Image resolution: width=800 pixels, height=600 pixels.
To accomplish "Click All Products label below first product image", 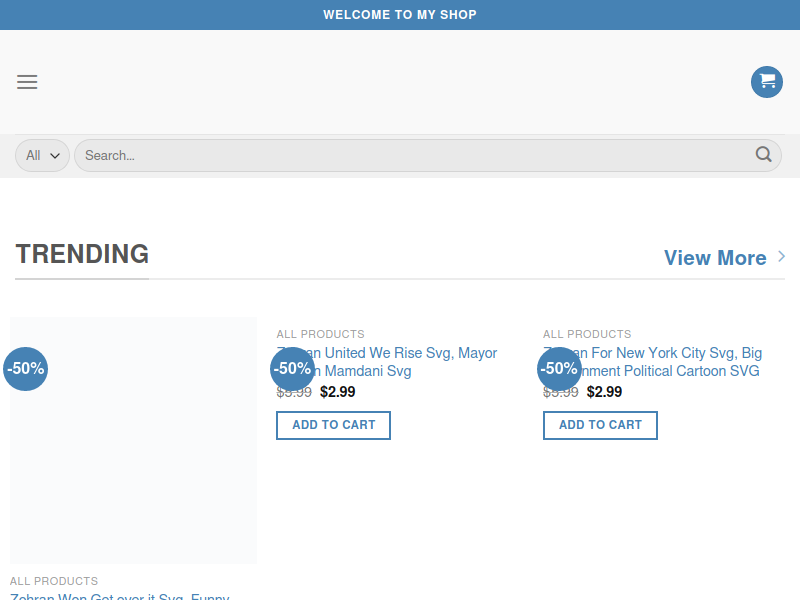I will [x=54, y=581].
